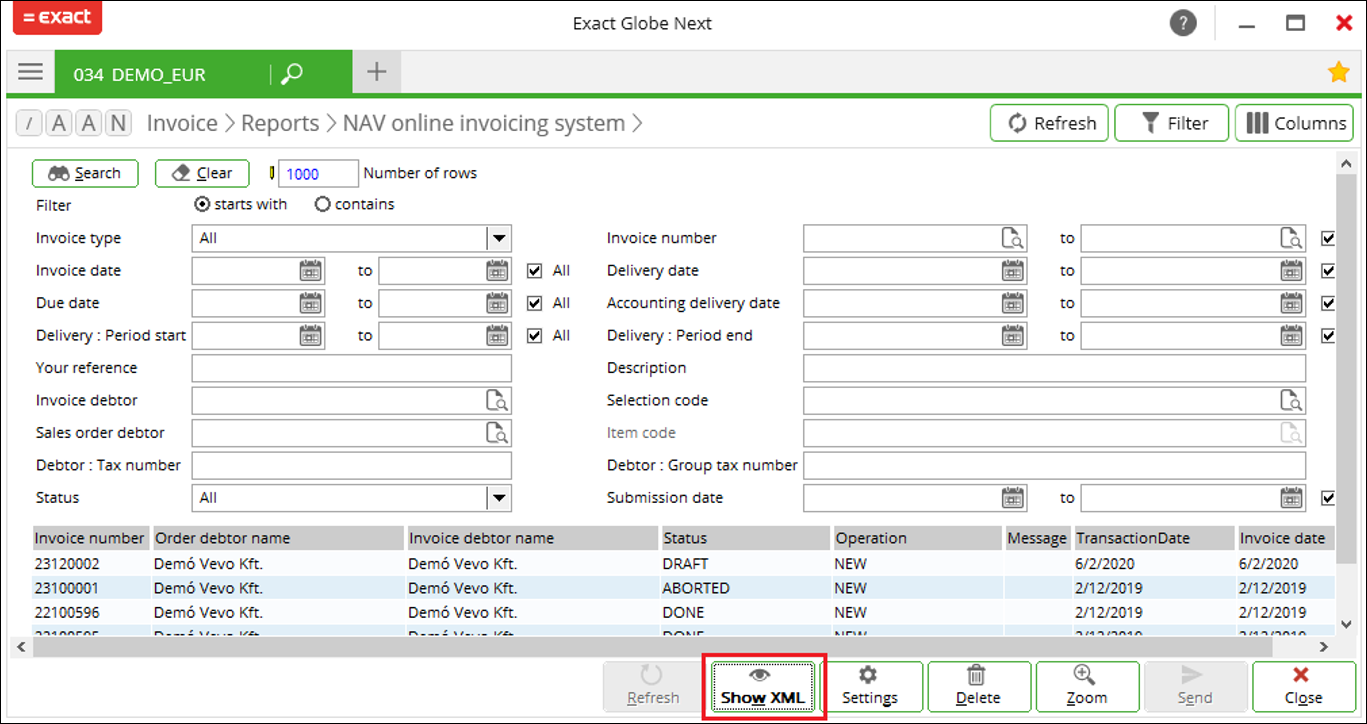Uncheck the Invoice date All checkbox

pyautogui.click(x=535, y=271)
